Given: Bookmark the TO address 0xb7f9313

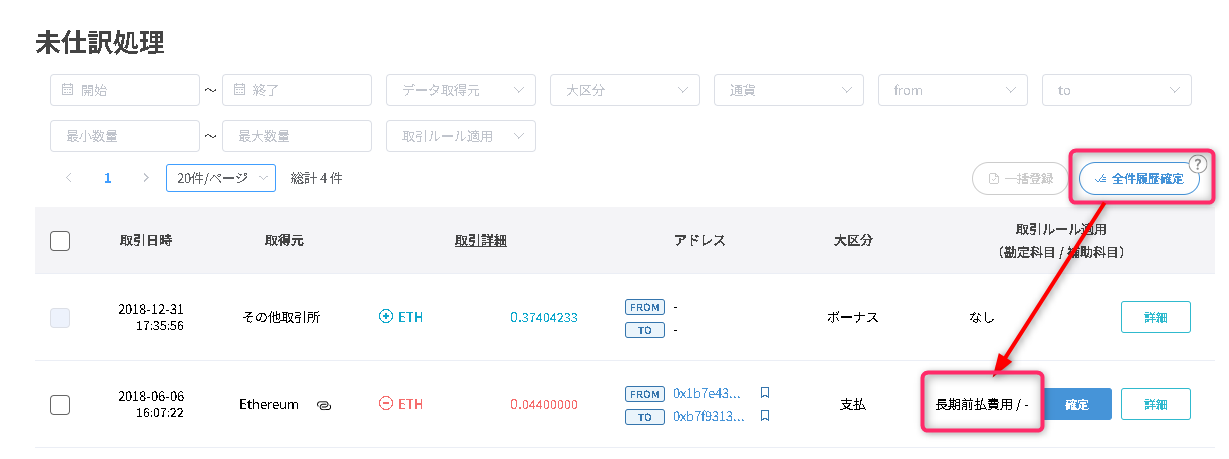Looking at the screenshot, I should 765,416.
